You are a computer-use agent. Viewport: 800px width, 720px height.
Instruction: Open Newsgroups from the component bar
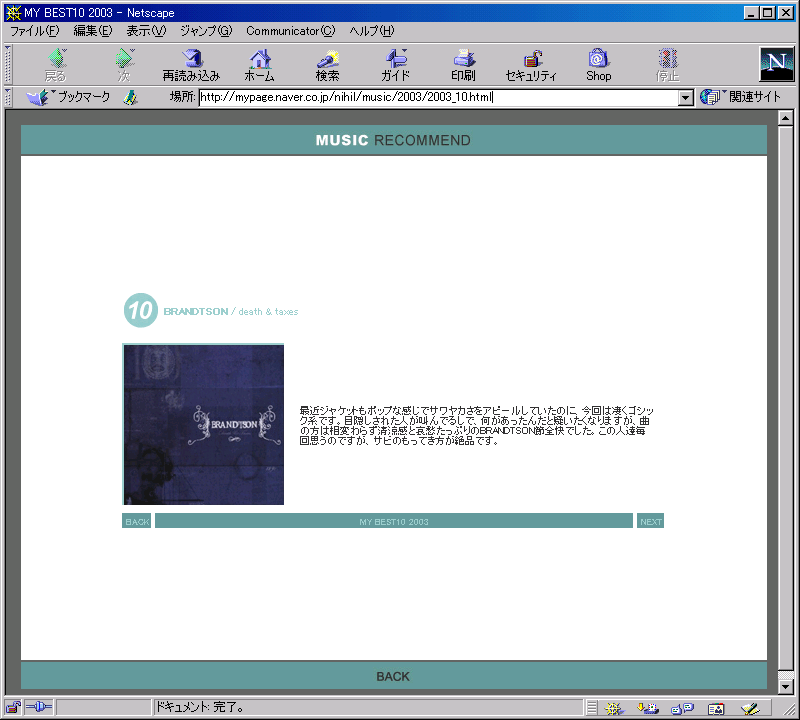click(x=682, y=708)
